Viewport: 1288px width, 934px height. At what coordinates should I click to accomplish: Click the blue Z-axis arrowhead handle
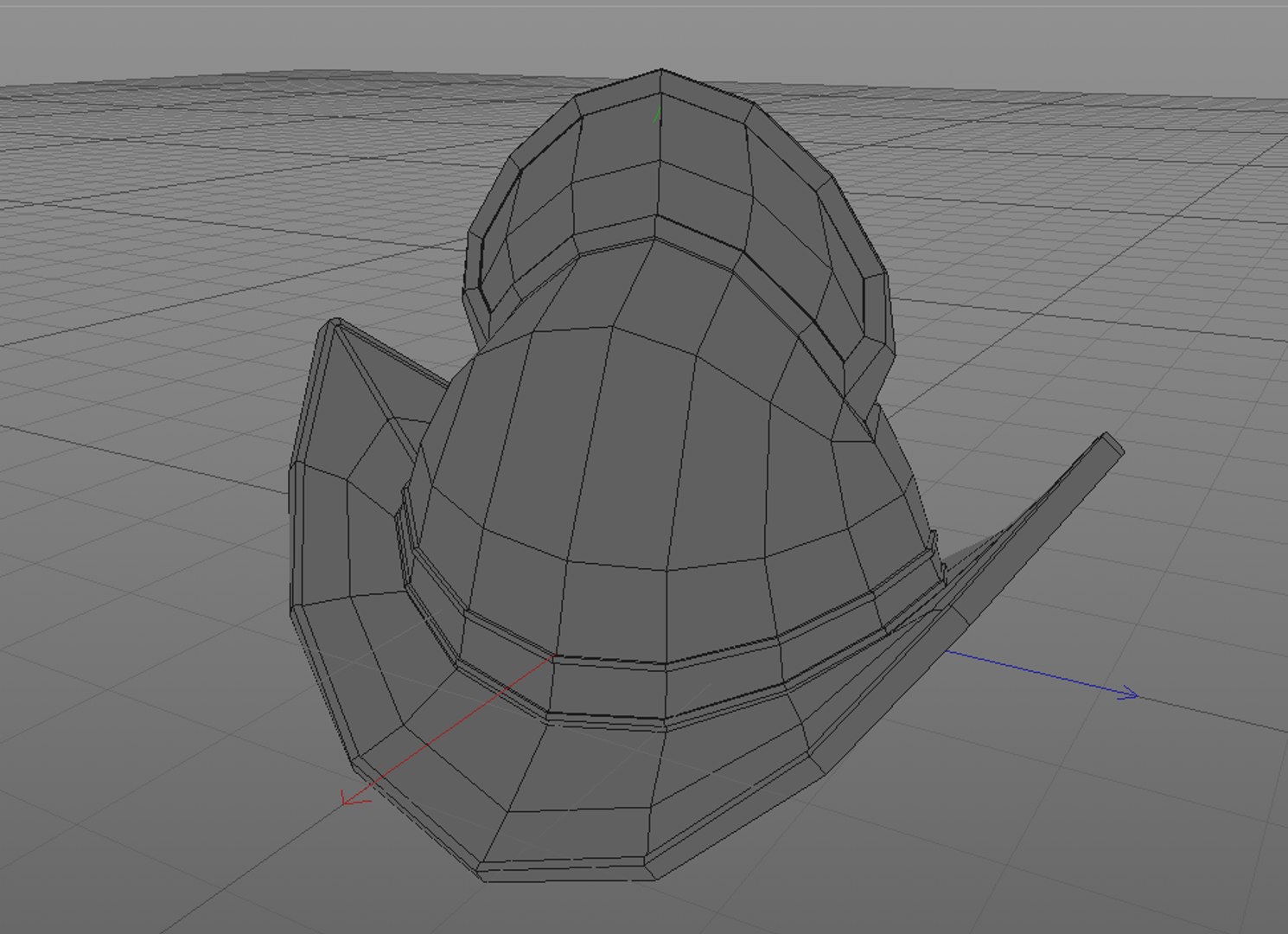[1129, 693]
